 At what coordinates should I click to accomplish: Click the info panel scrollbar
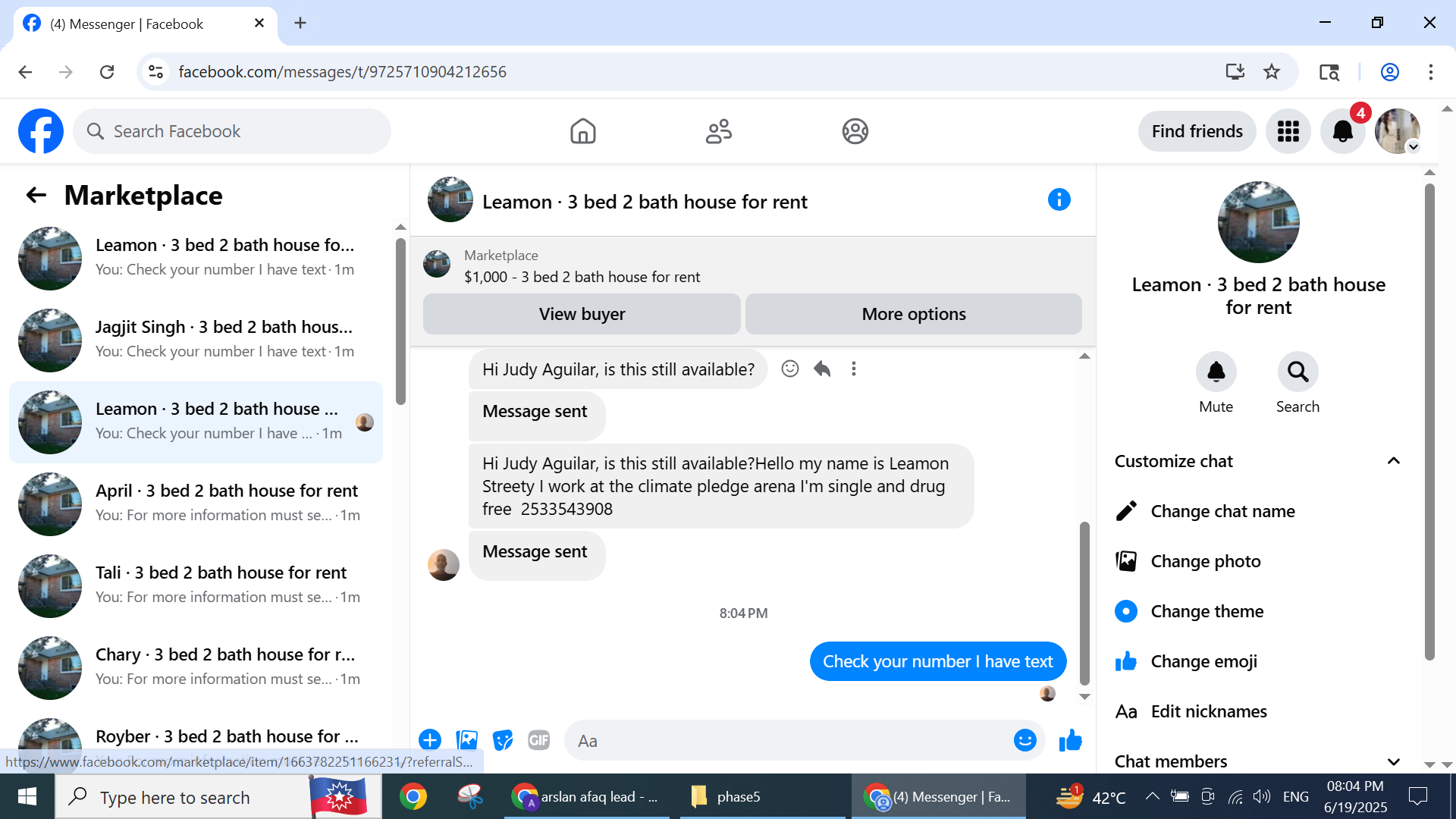[x=1429, y=422]
